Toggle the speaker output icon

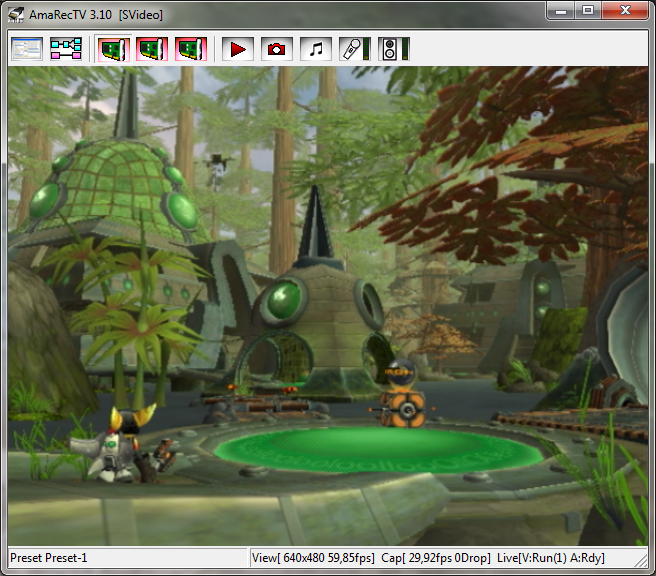(389, 49)
